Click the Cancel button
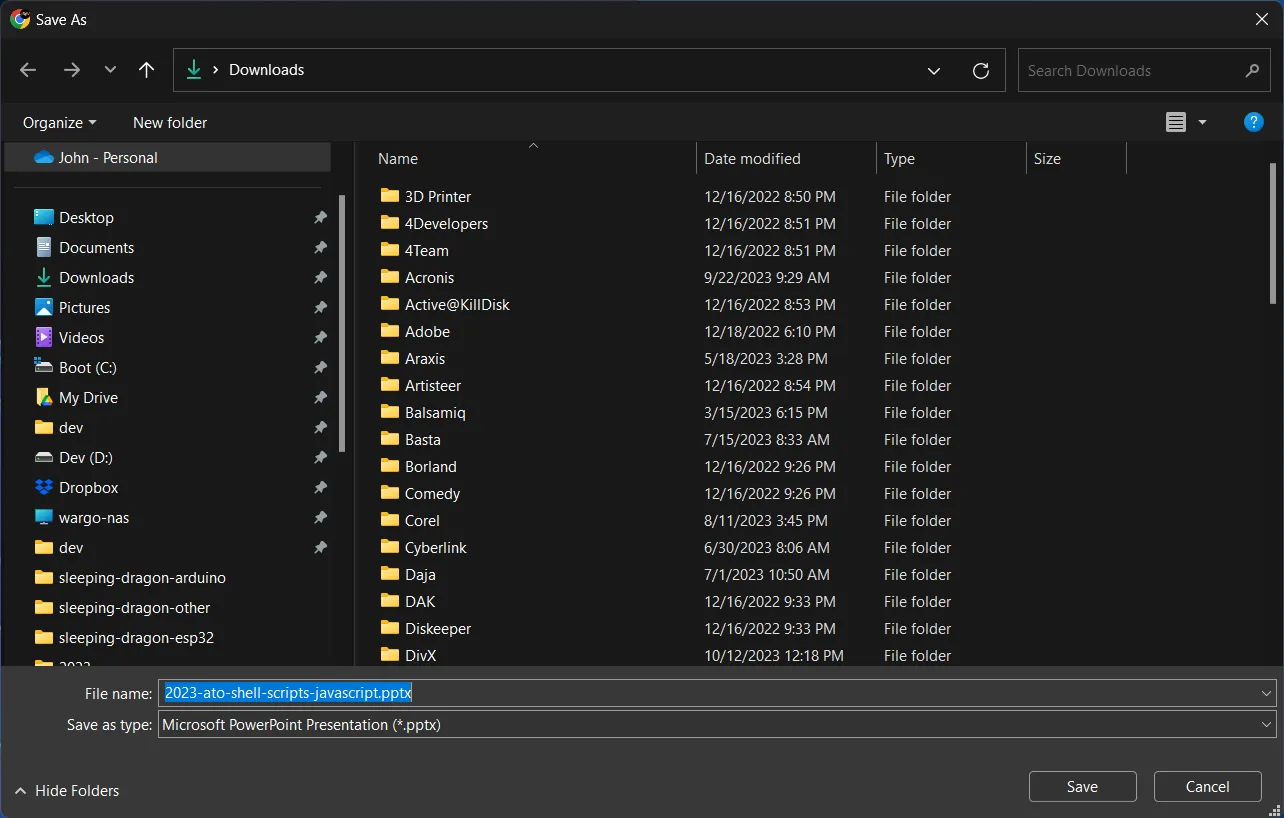The width and height of the screenshot is (1284, 818). click(x=1207, y=786)
